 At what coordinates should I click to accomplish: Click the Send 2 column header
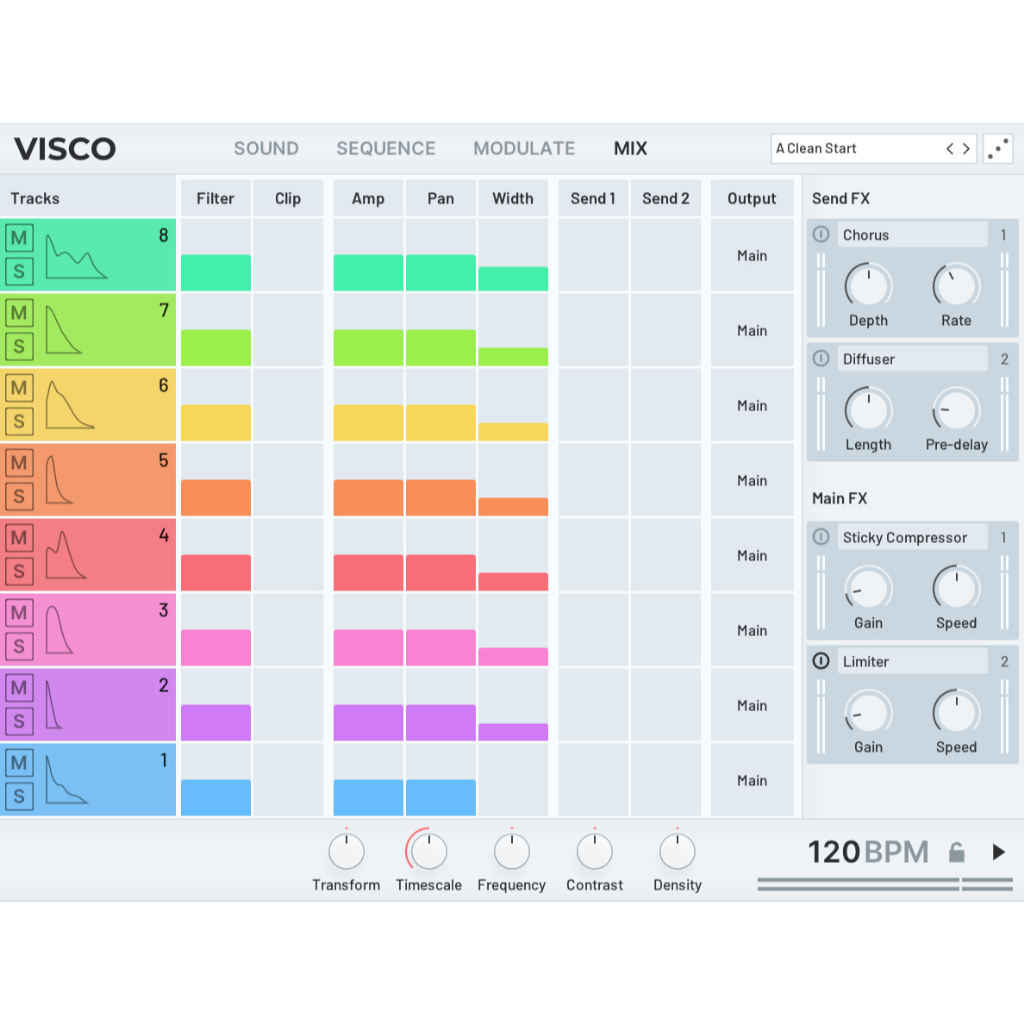coord(665,199)
